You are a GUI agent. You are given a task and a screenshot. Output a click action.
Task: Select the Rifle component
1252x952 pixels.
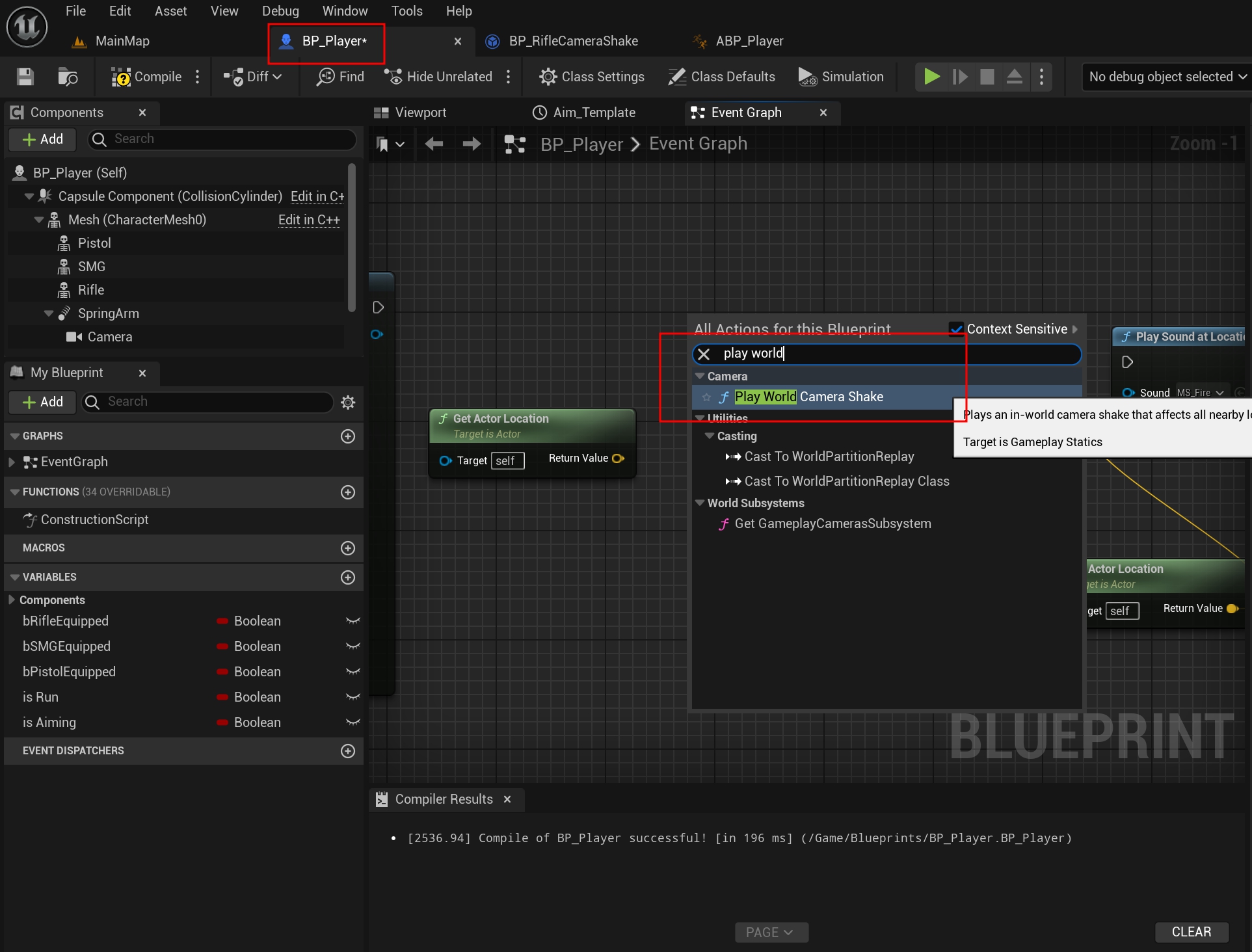click(90, 290)
